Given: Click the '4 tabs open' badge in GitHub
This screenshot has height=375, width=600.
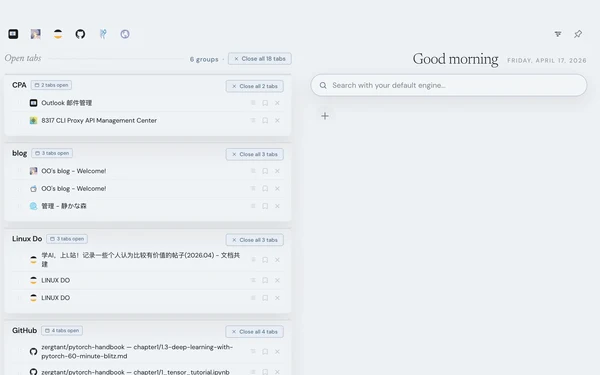Looking at the screenshot, I should (x=62, y=330).
